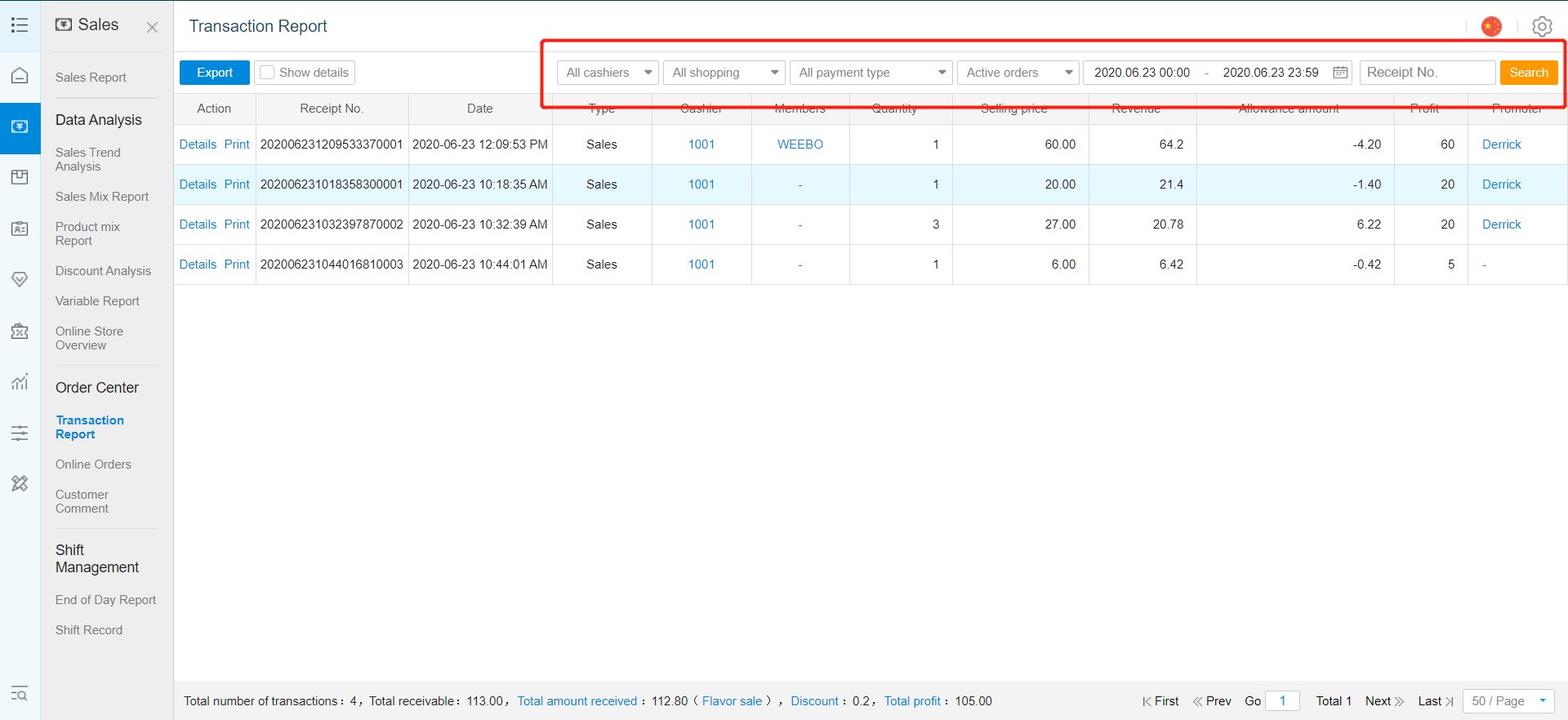Expand the Active orders dropdown
The width and height of the screenshot is (1568, 720).
[1018, 73]
